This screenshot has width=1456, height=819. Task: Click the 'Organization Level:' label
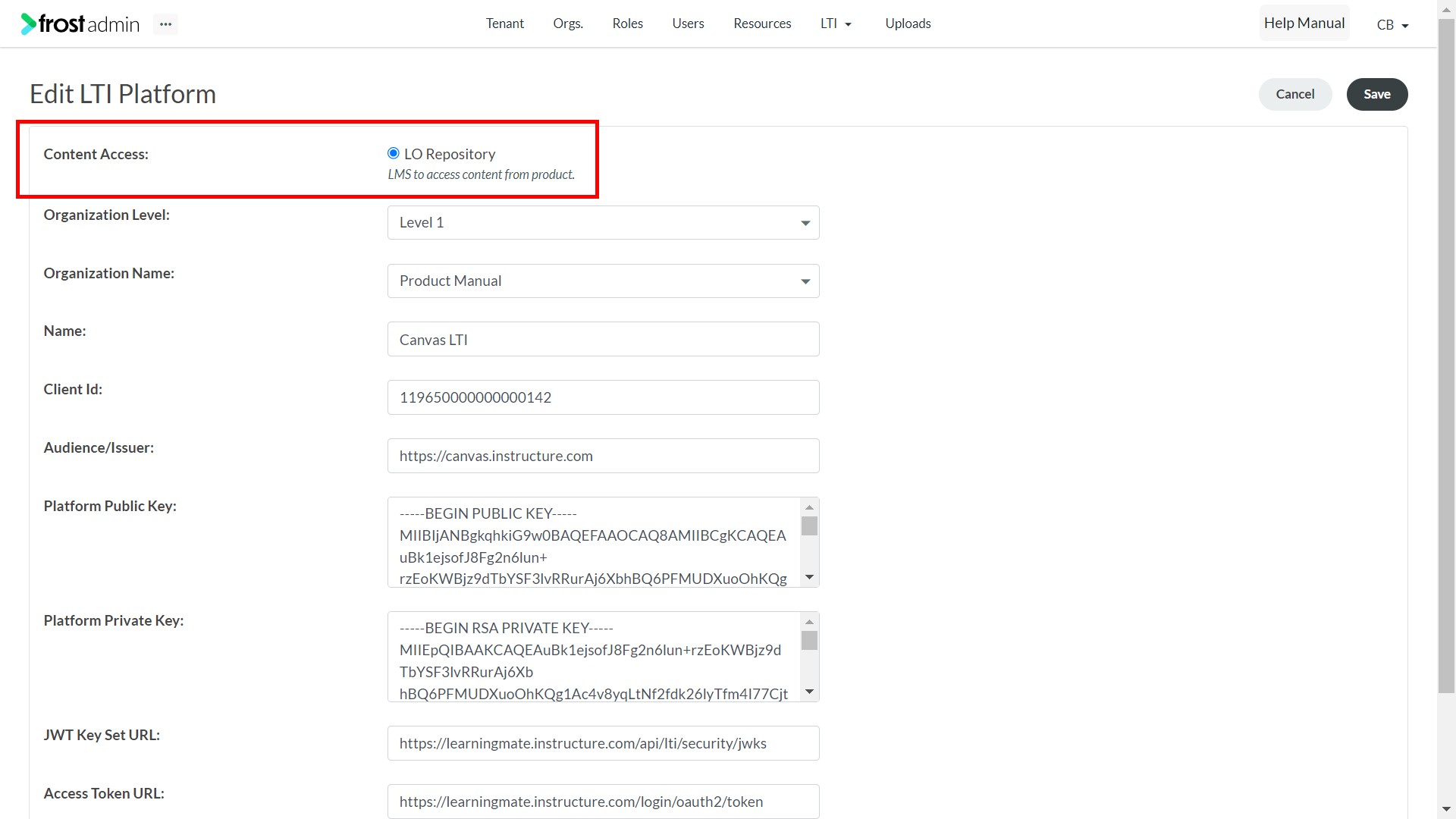[107, 215]
